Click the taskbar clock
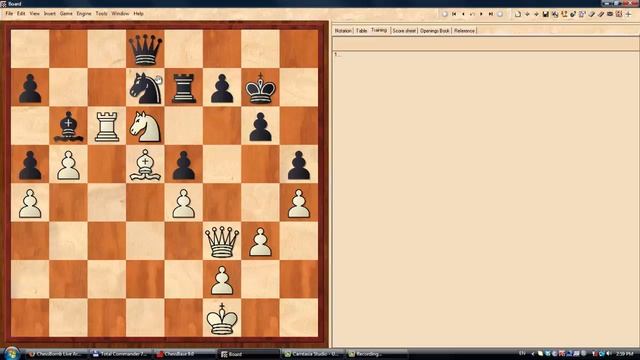This screenshot has height=360, width=640. coord(625,353)
